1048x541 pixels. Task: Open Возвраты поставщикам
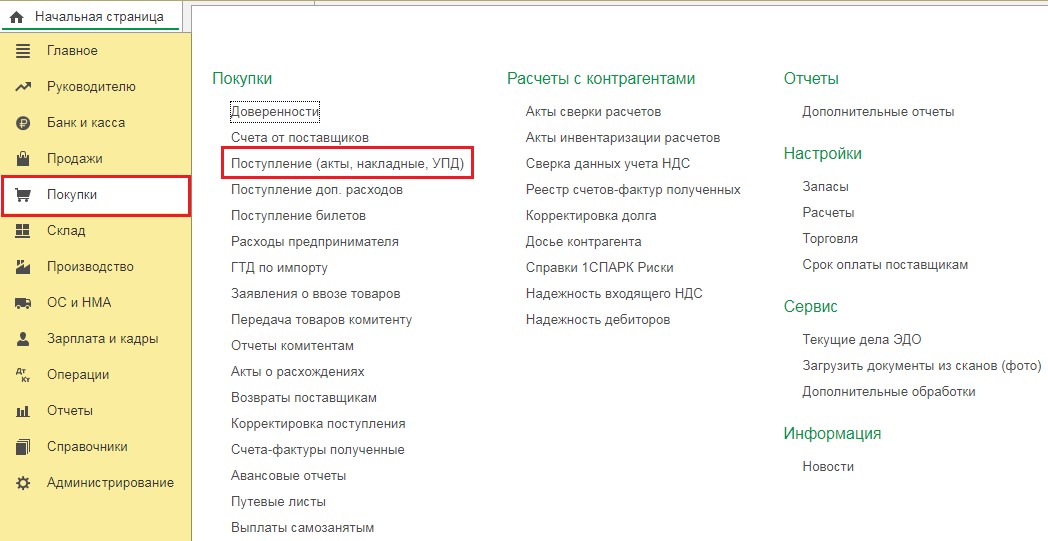point(304,398)
